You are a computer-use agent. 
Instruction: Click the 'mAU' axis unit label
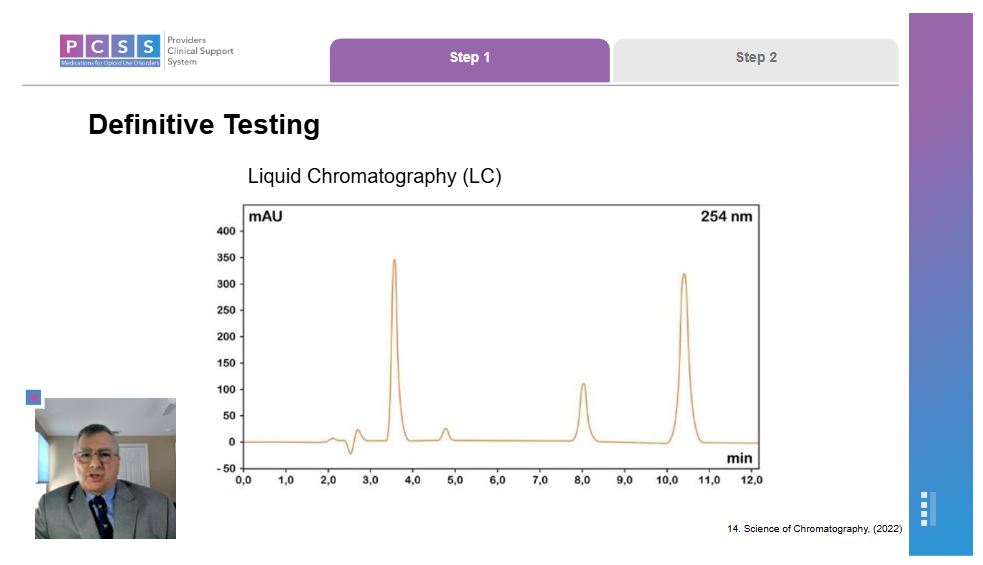click(x=264, y=216)
